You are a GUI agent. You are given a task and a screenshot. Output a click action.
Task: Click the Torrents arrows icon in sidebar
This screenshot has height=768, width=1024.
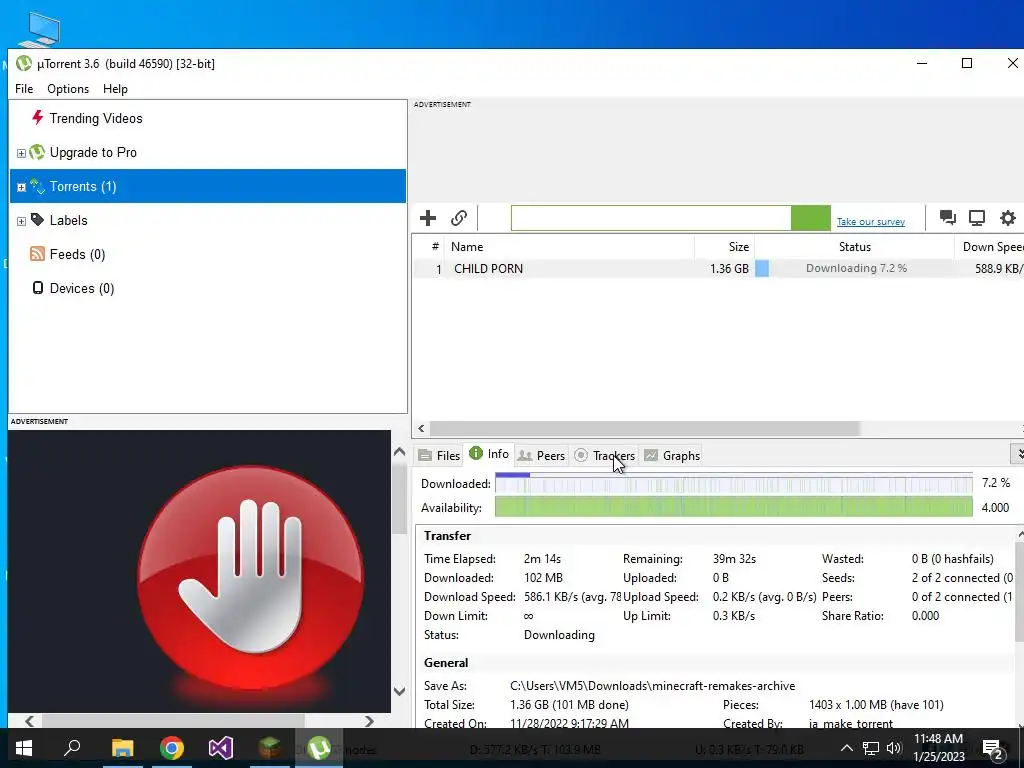37,186
